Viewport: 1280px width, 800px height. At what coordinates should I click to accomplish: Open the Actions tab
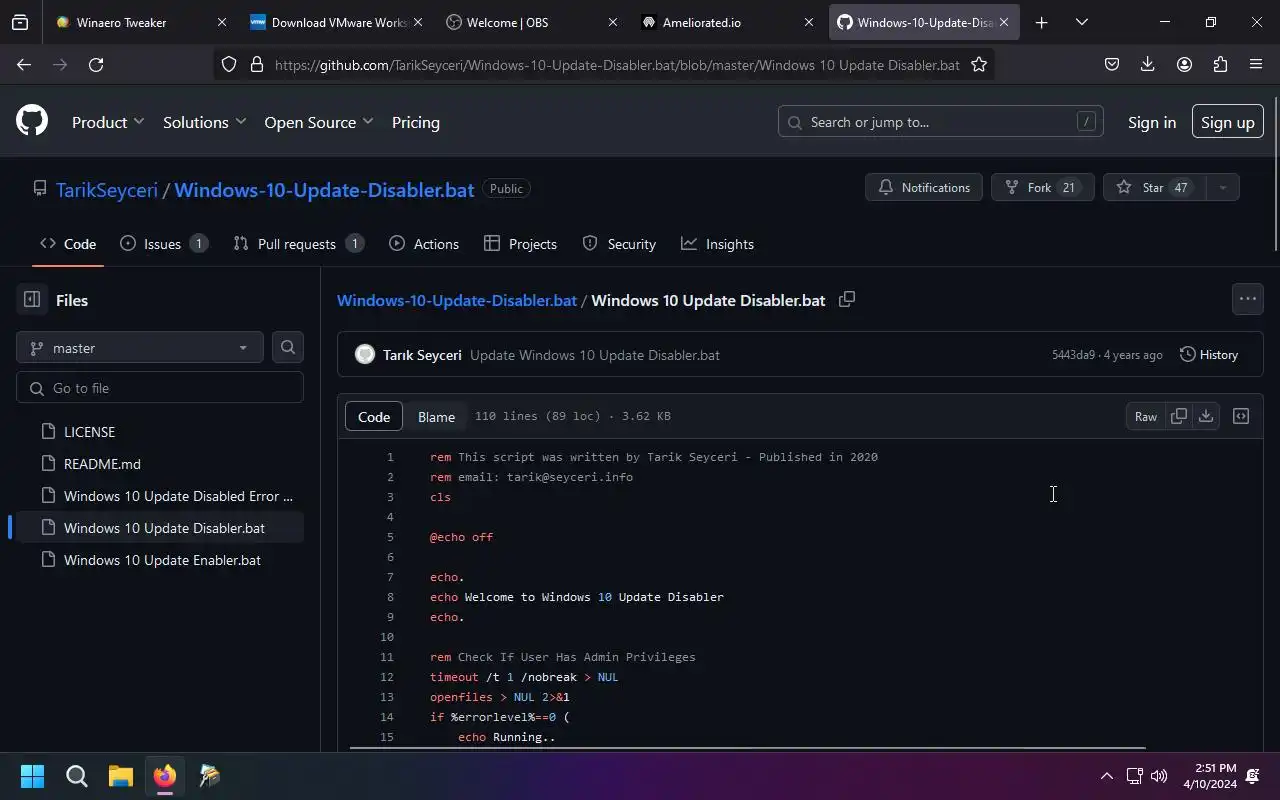click(x=424, y=244)
